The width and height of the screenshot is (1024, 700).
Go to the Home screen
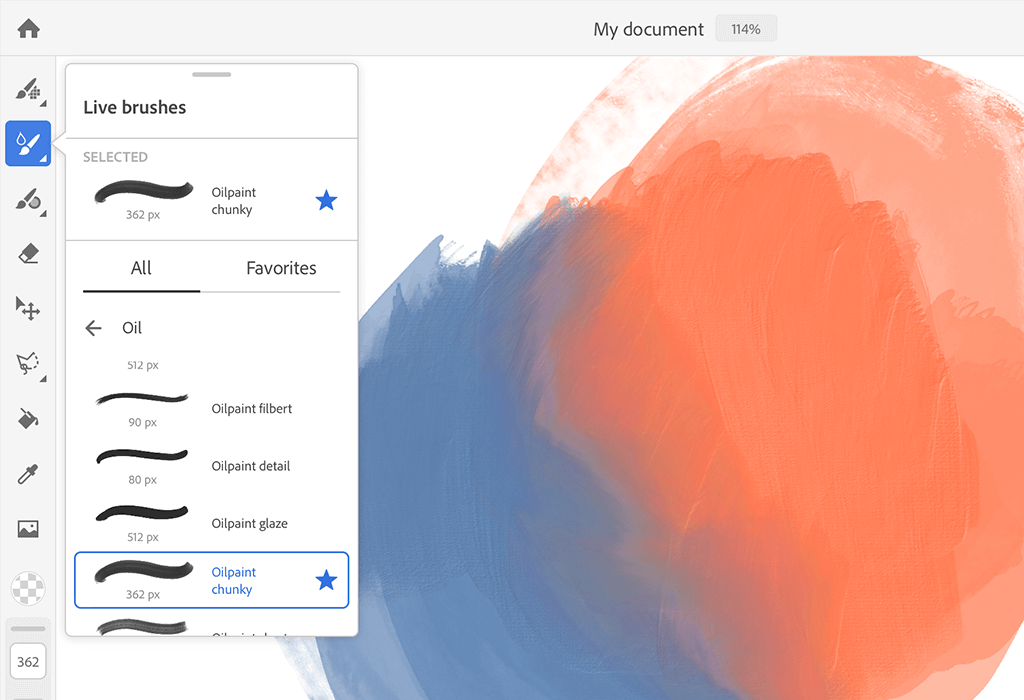[x=28, y=28]
